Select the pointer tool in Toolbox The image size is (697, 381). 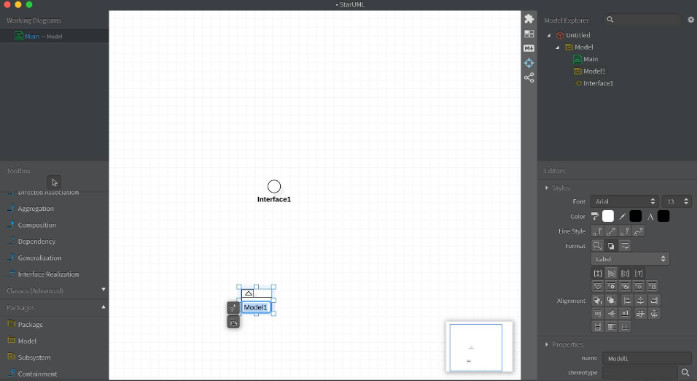click(x=54, y=182)
